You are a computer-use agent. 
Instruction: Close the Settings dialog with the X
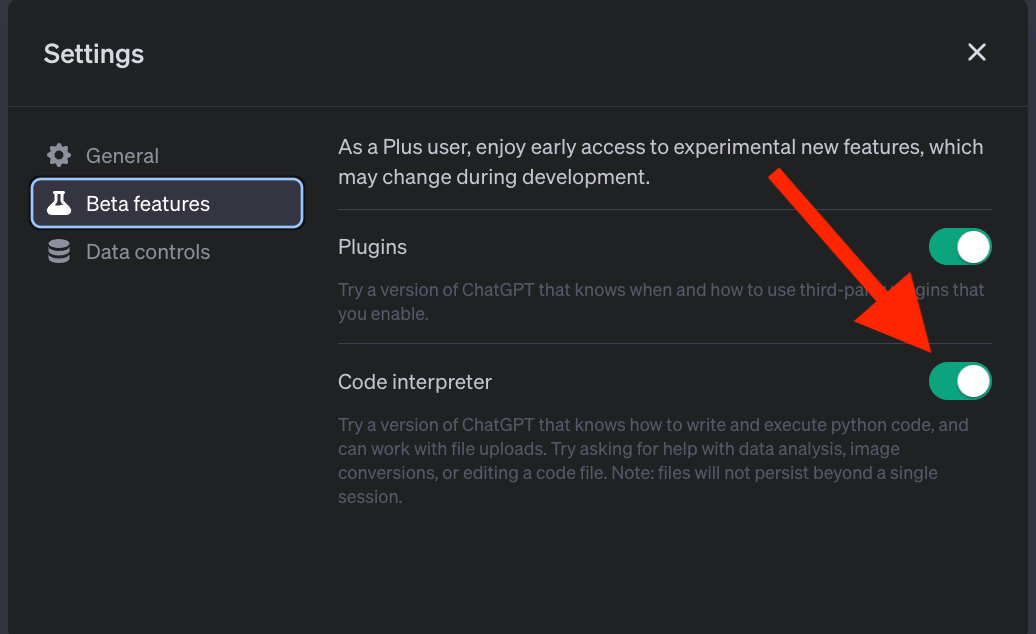pos(977,52)
